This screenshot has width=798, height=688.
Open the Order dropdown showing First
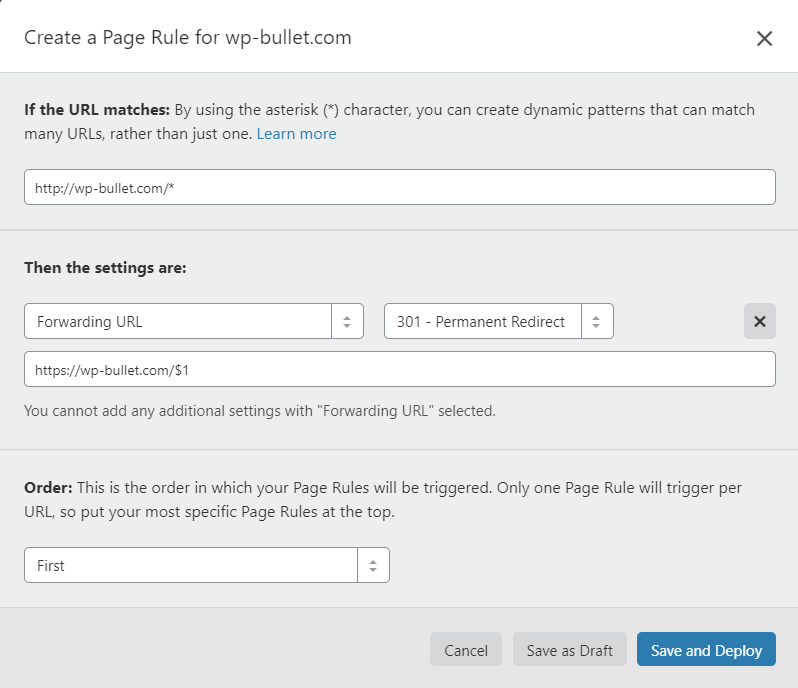pyautogui.click(x=207, y=565)
